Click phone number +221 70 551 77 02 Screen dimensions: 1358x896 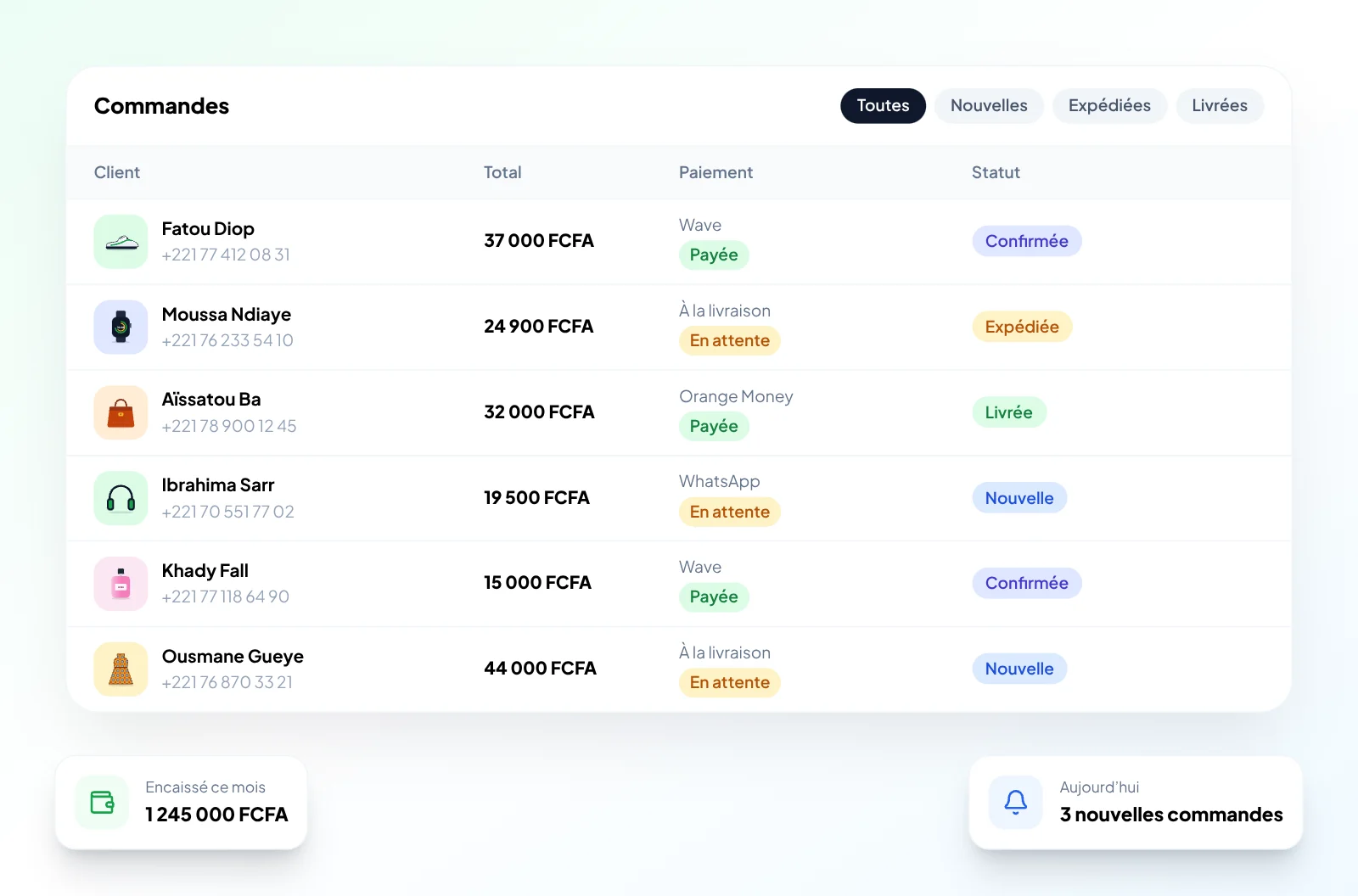(x=228, y=512)
